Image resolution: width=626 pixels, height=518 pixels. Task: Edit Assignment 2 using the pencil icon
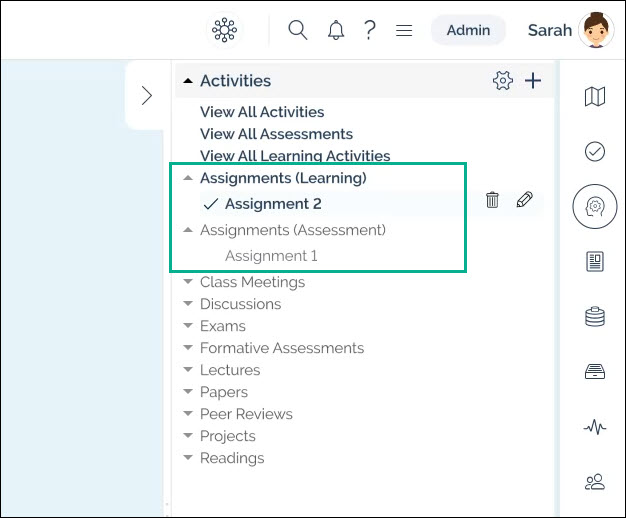click(x=525, y=199)
